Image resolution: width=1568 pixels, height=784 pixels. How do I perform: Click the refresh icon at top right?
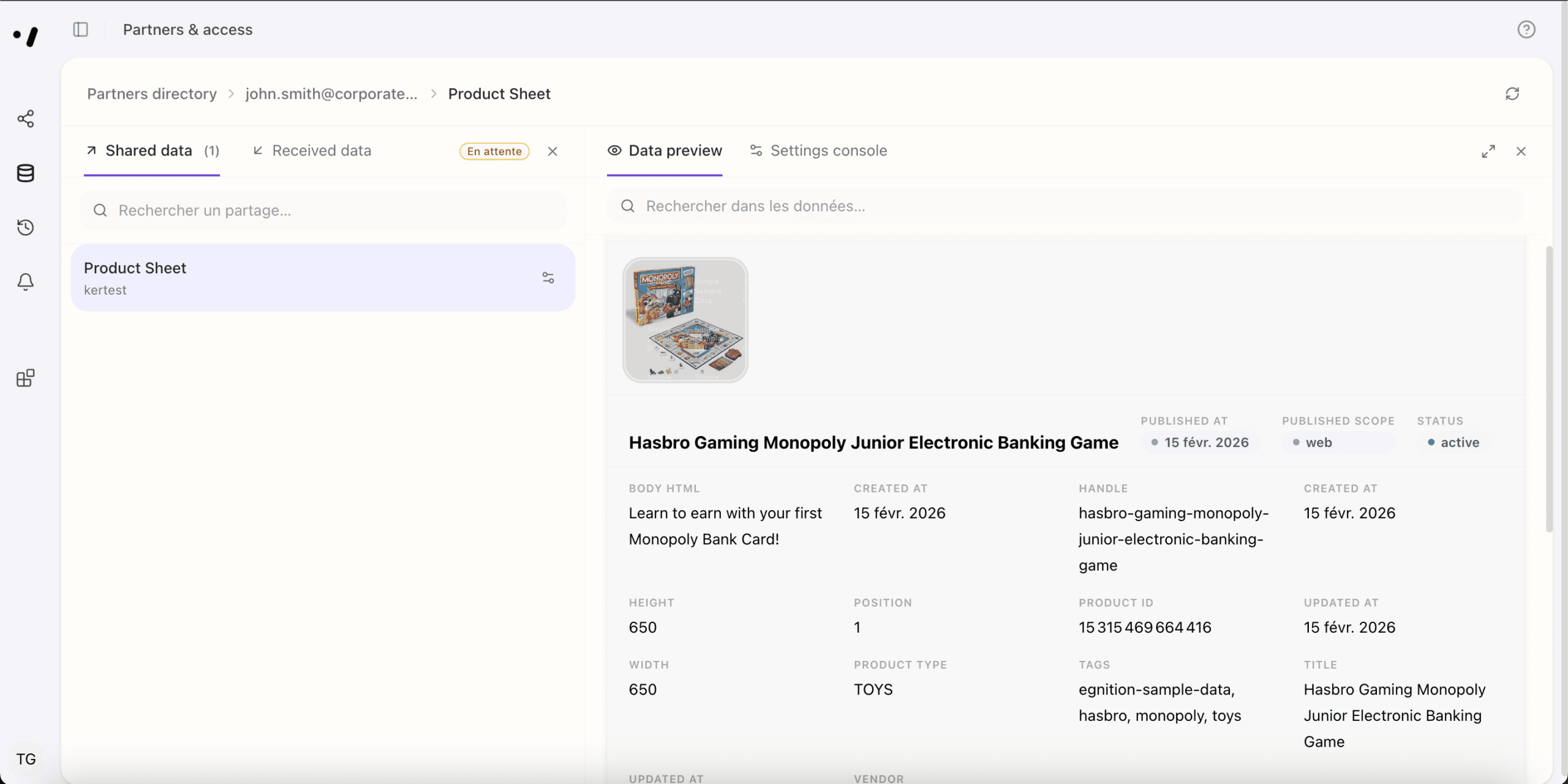1512,94
